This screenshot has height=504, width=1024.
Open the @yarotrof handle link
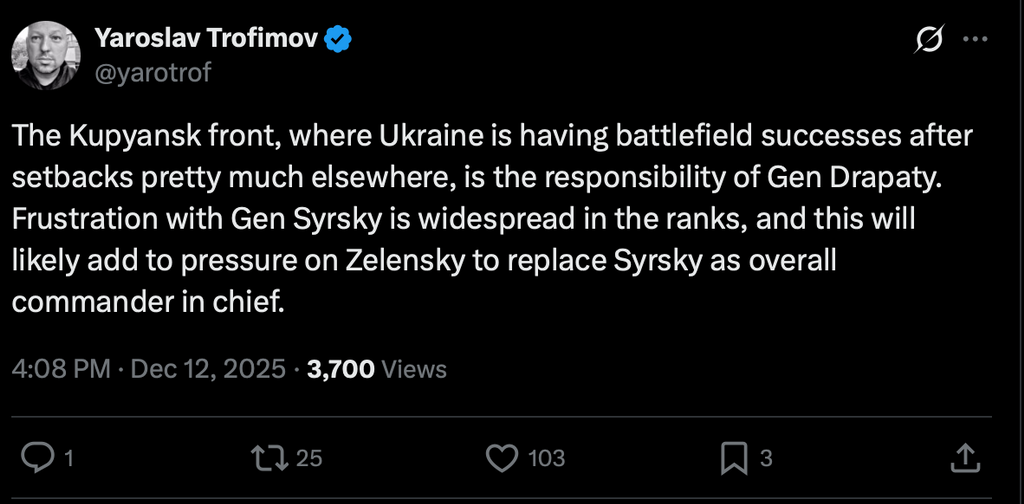pyautogui.click(x=152, y=72)
